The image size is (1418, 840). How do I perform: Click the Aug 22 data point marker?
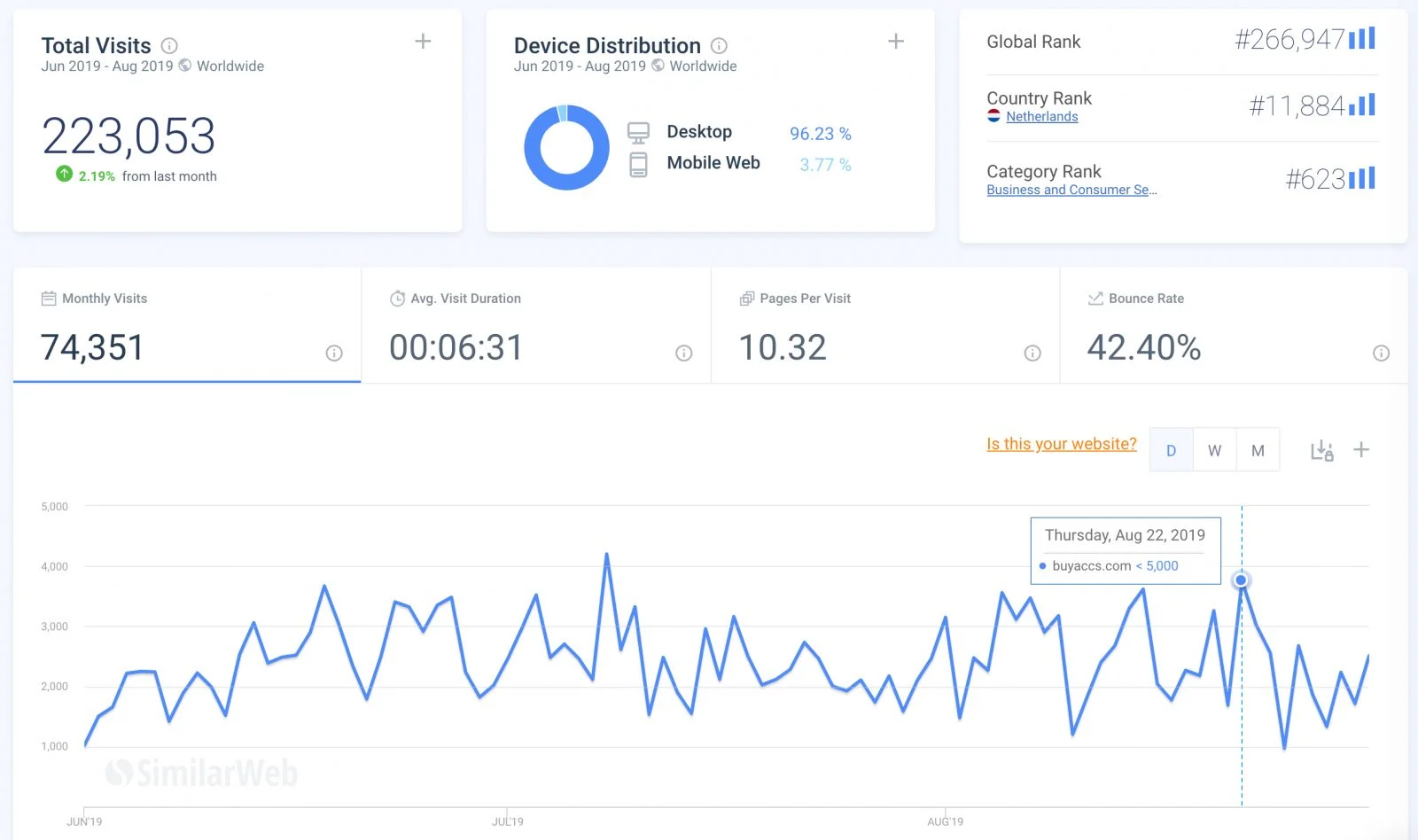(x=1241, y=580)
